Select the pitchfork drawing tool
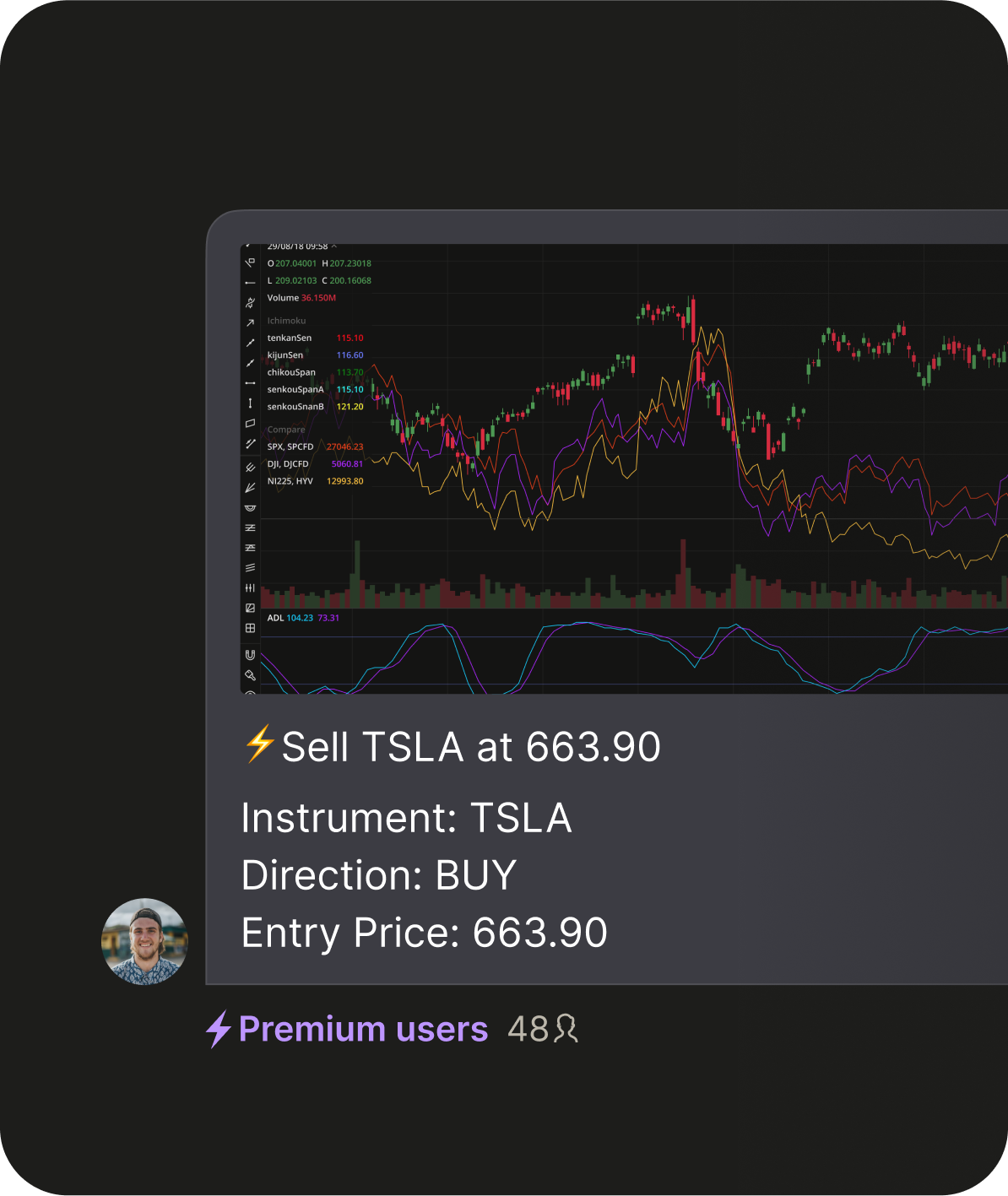Screen dimensions: 1008x1196 coord(250,468)
